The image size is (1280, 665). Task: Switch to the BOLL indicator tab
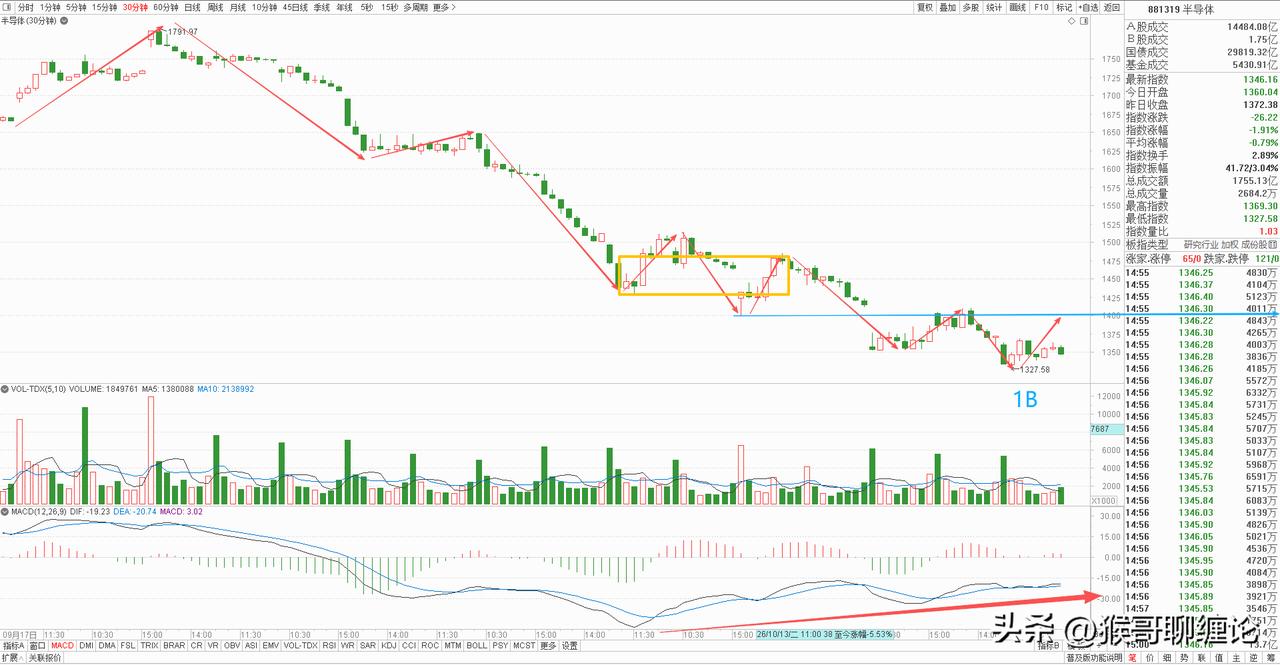pyautogui.click(x=477, y=646)
